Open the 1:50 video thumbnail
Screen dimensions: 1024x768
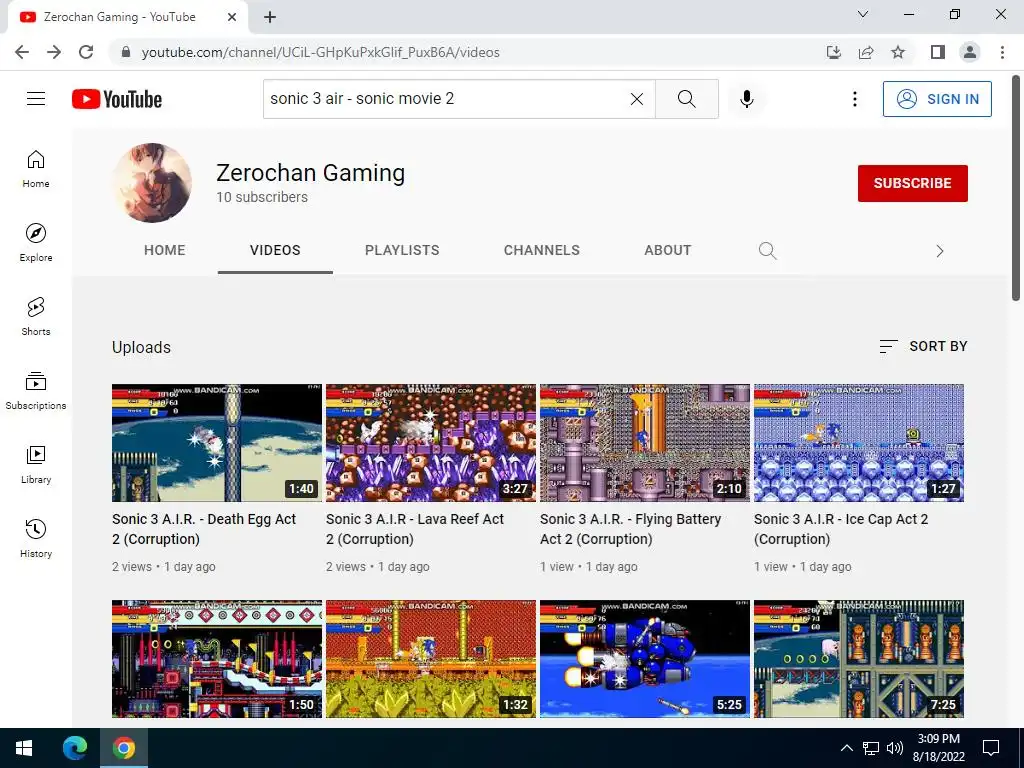(x=217, y=659)
